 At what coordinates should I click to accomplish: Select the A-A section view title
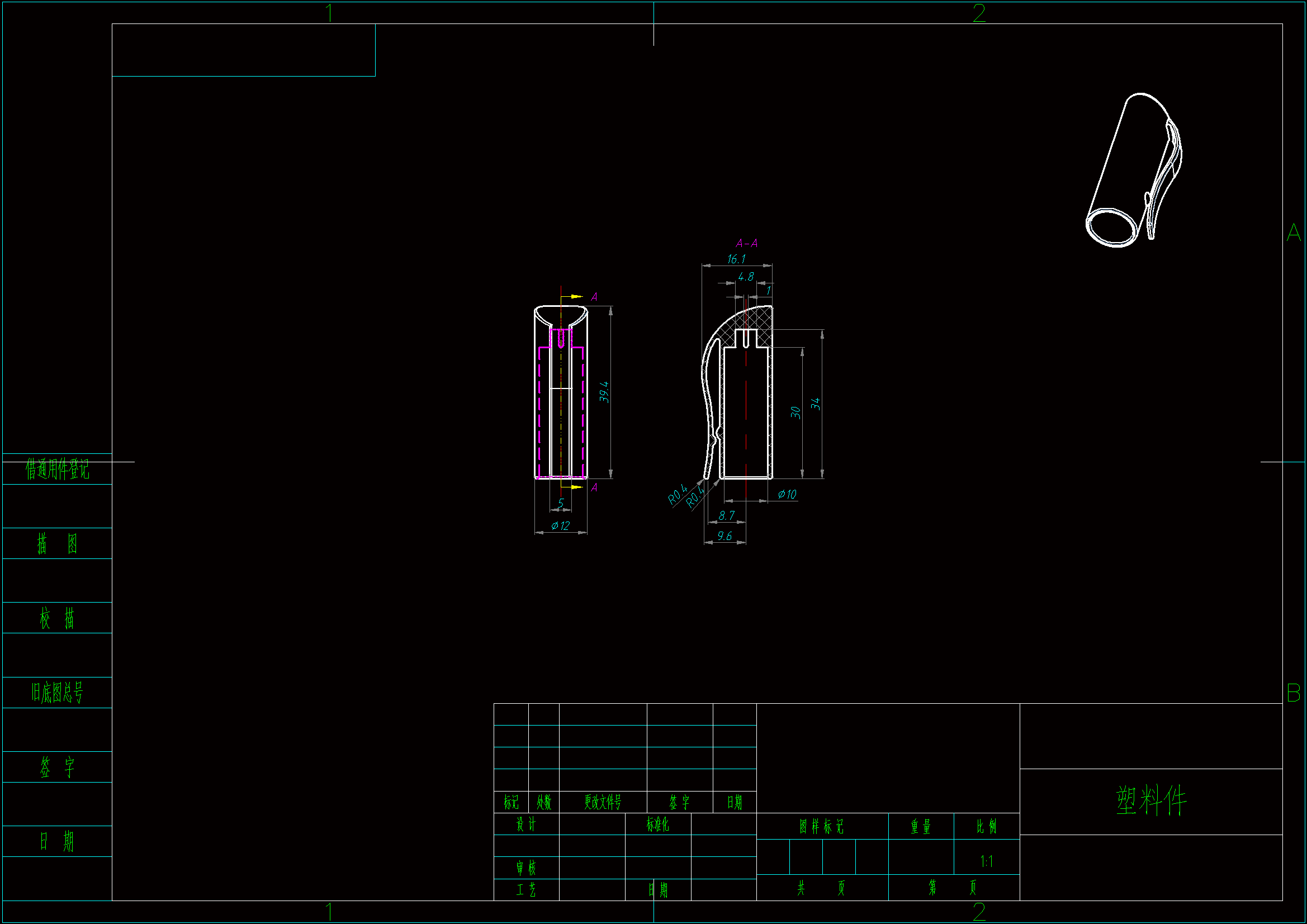pos(746,244)
